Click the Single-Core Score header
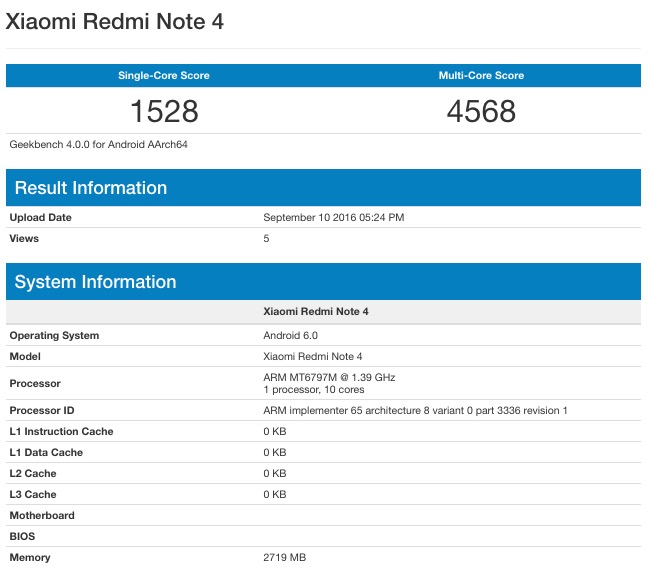Screen dimensions: 649x576 [x=164, y=76]
